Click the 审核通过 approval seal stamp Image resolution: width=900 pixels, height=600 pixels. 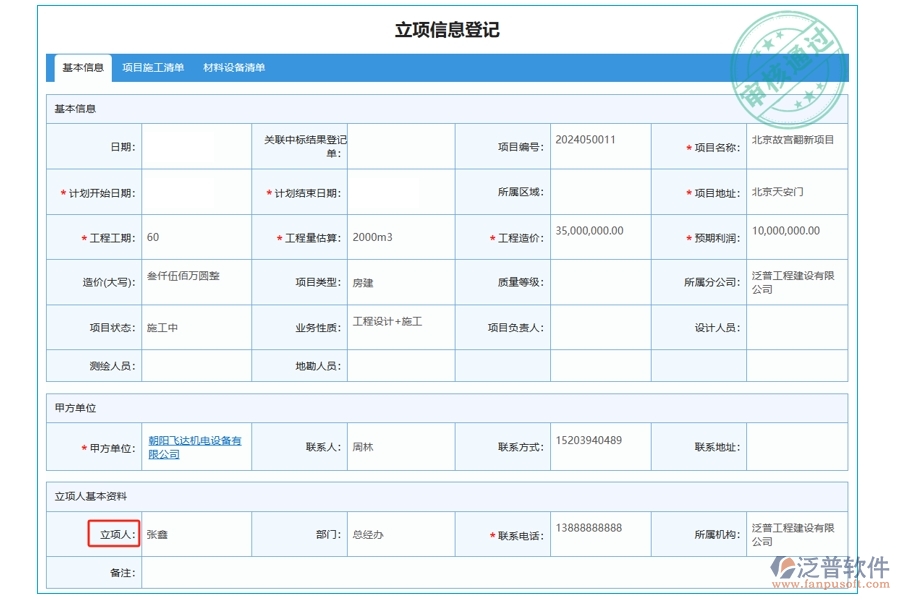pos(789,62)
